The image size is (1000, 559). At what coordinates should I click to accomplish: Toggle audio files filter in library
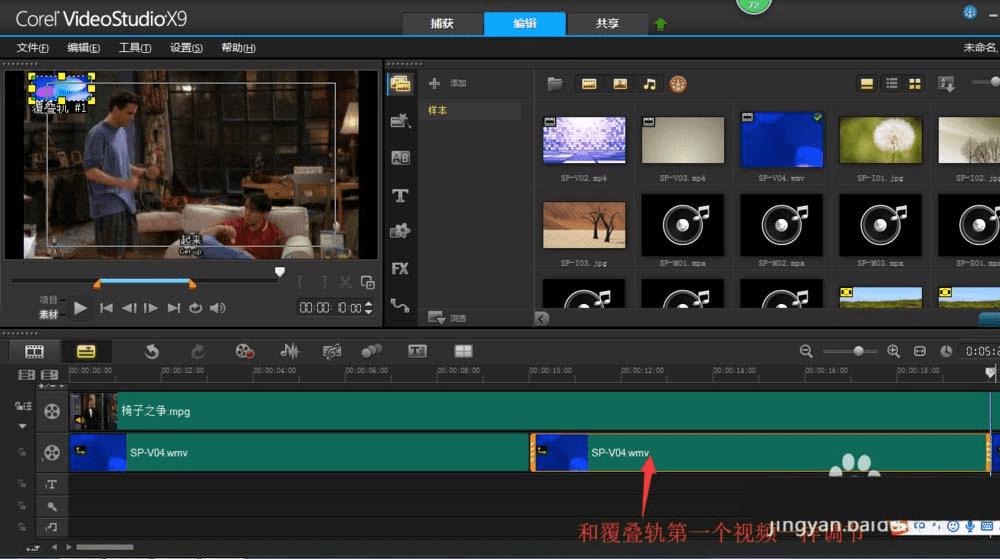[x=649, y=84]
